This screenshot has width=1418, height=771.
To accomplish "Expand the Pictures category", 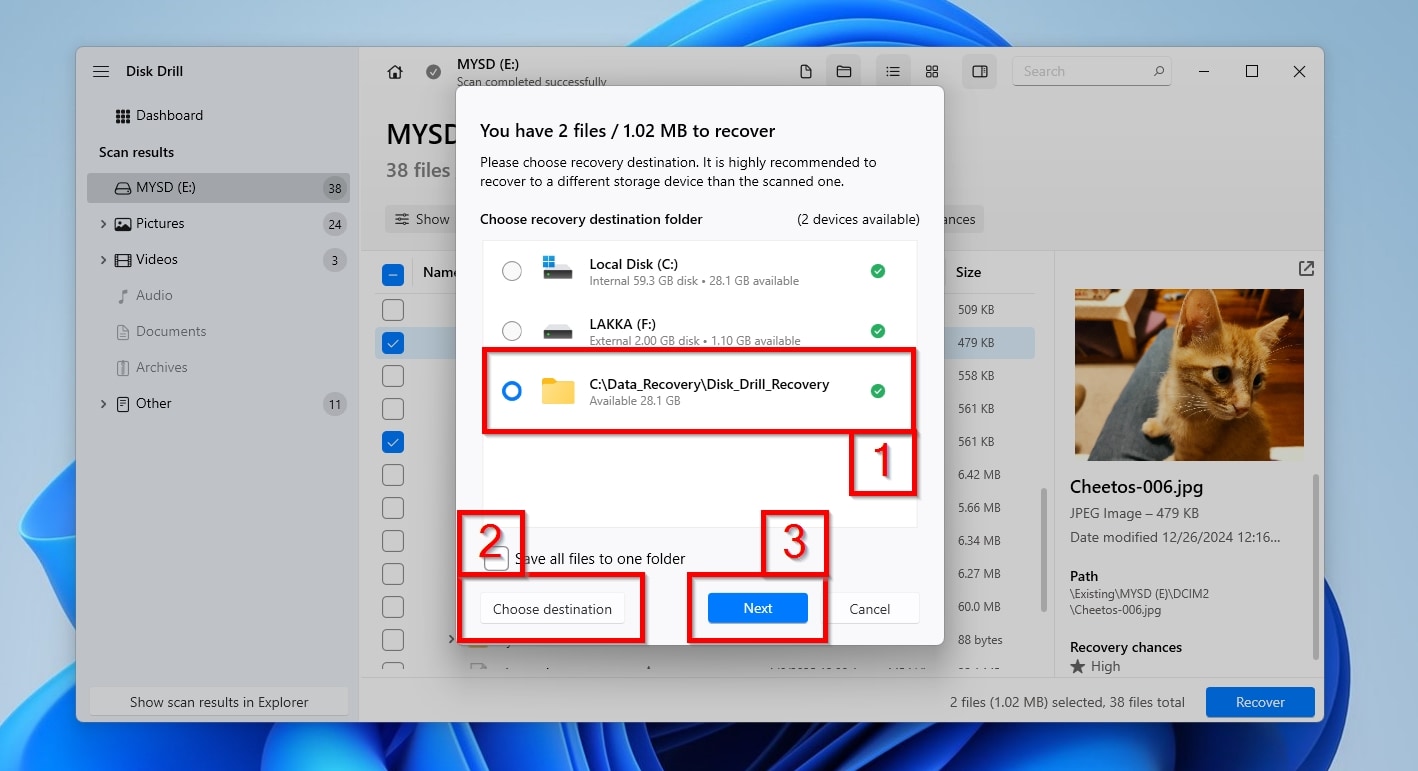I will (103, 224).
